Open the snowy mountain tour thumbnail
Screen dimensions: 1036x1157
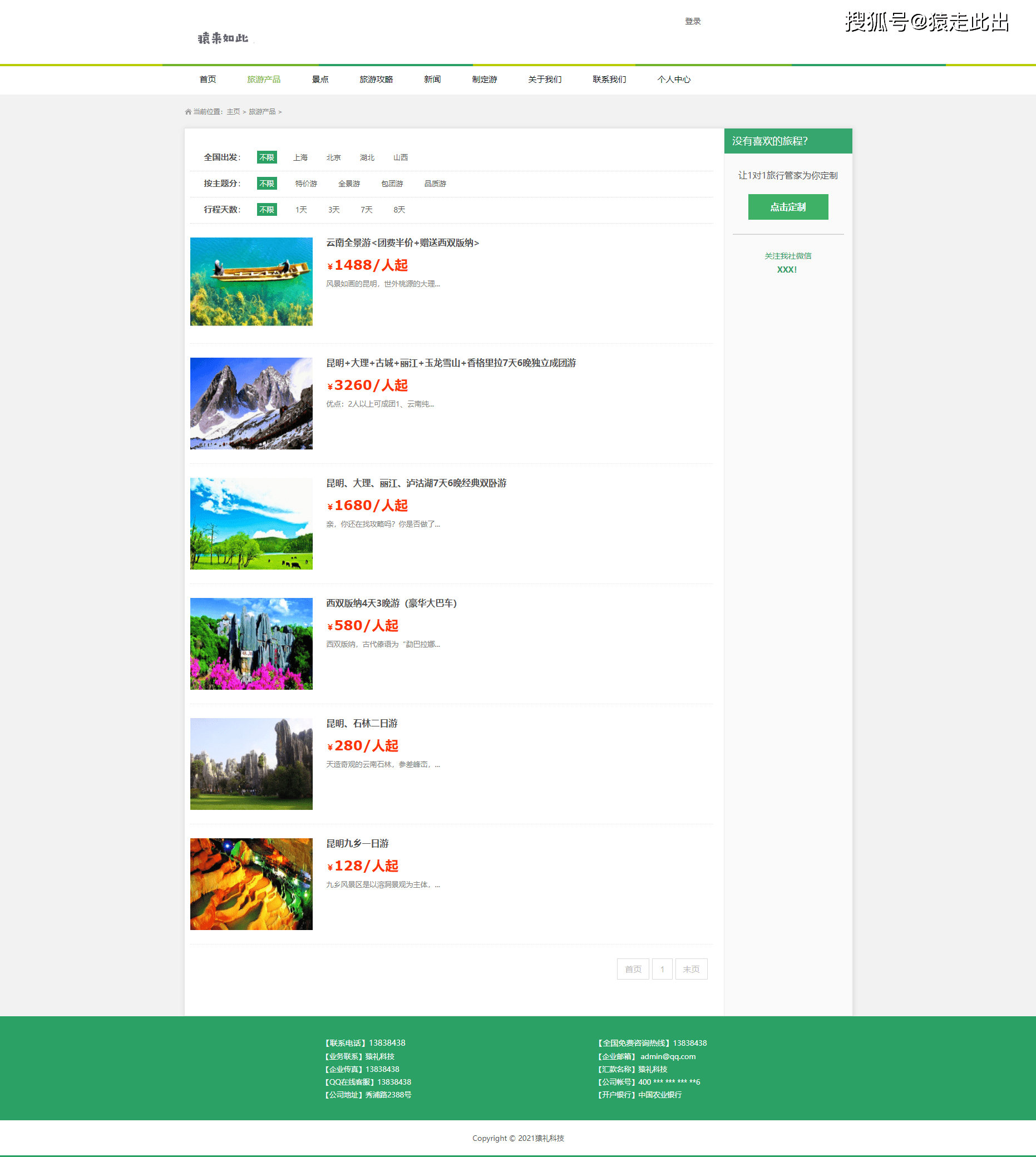pos(251,403)
